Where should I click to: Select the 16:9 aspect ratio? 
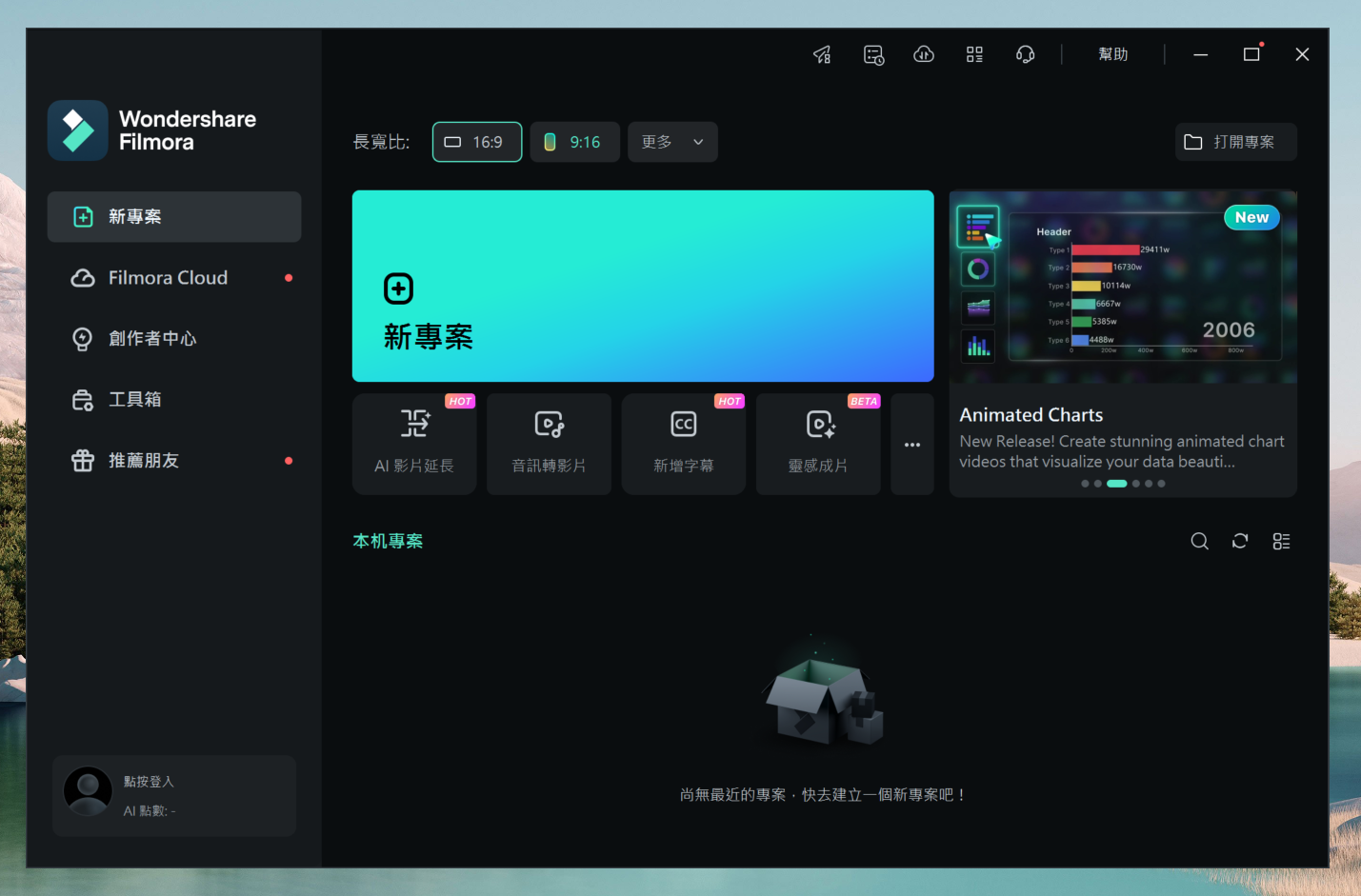(476, 142)
